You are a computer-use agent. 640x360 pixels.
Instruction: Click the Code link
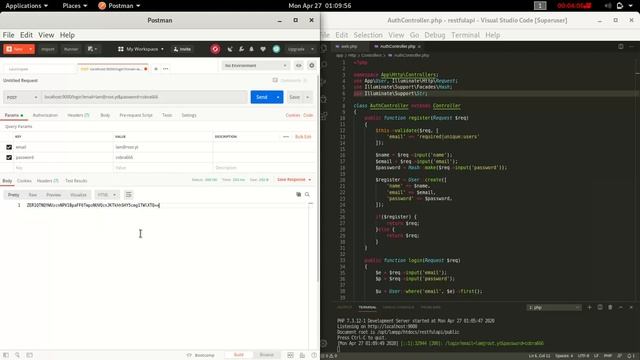308,116
